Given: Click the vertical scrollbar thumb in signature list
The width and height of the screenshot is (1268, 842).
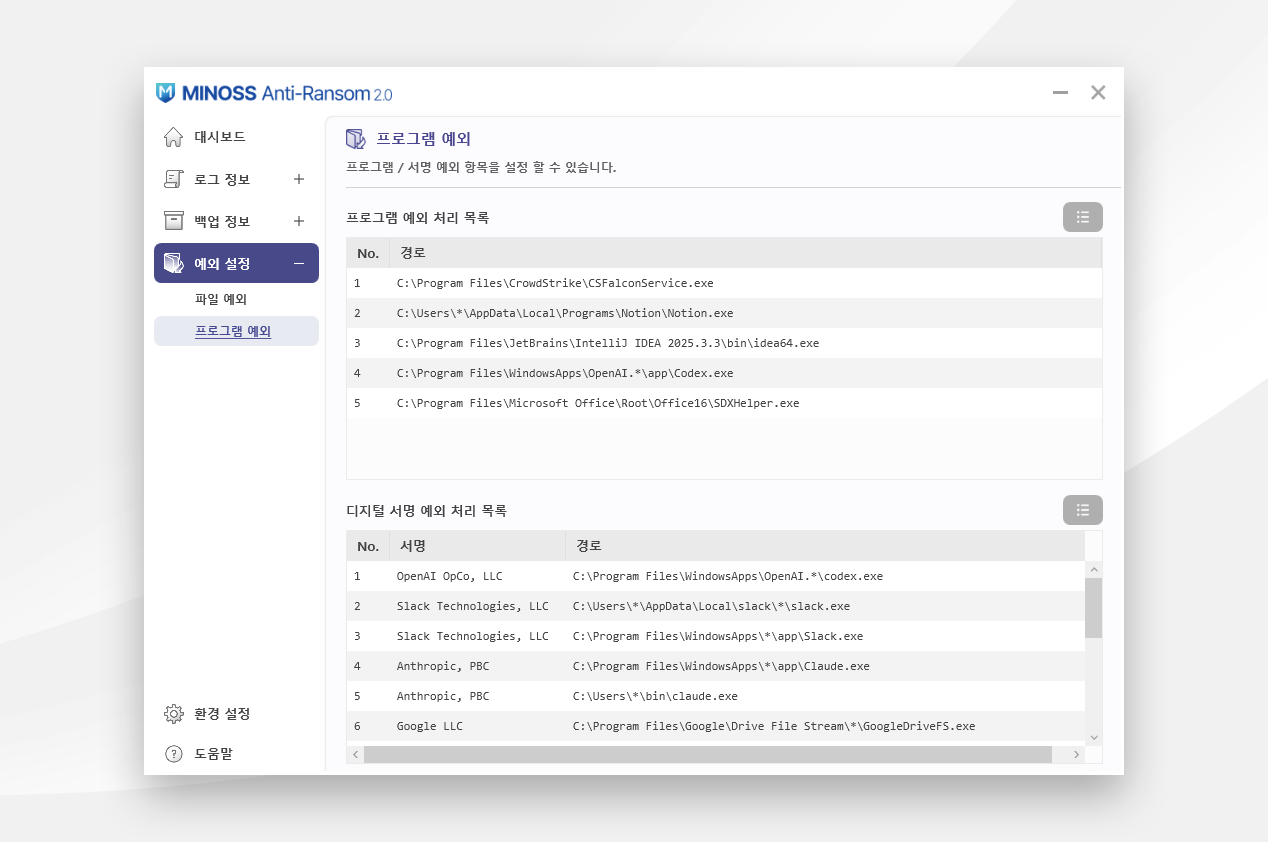Looking at the screenshot, I should pyautogui.click(x=1093, y=607).
